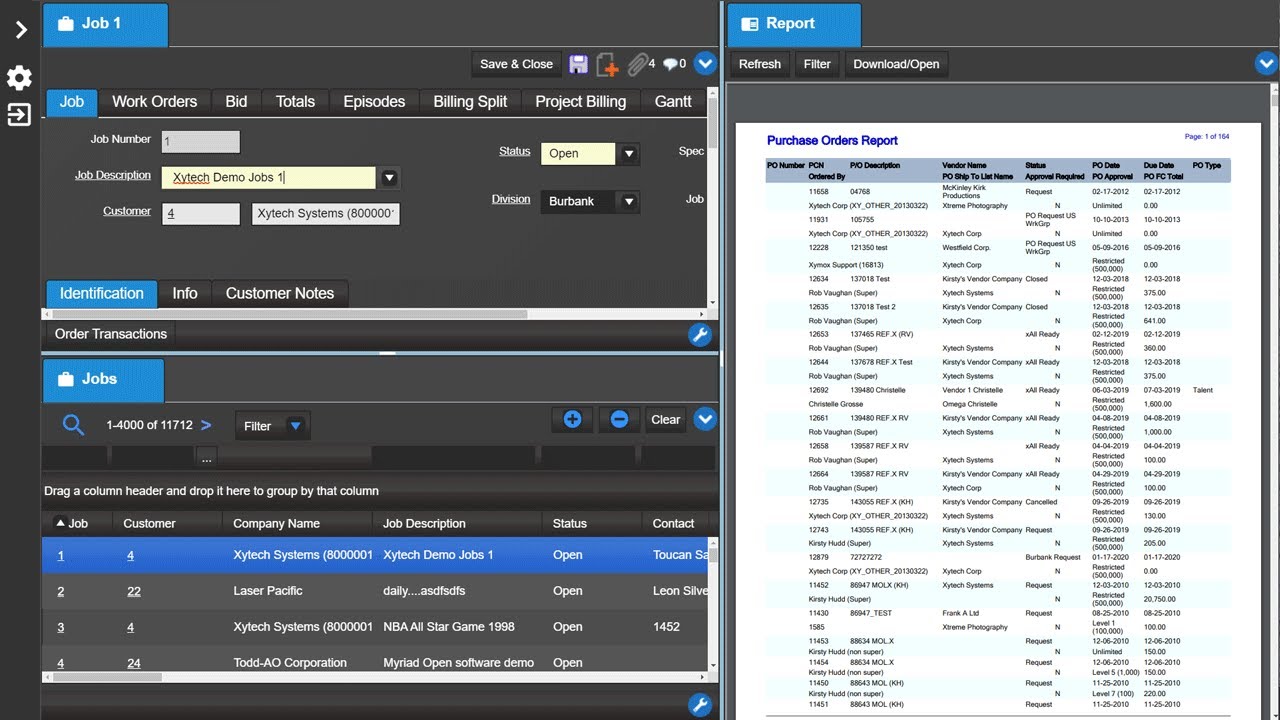The height and width of the screenshot is (720, 1280).
Task: Open job number 3 link in grid
Action: coord(61,627)
